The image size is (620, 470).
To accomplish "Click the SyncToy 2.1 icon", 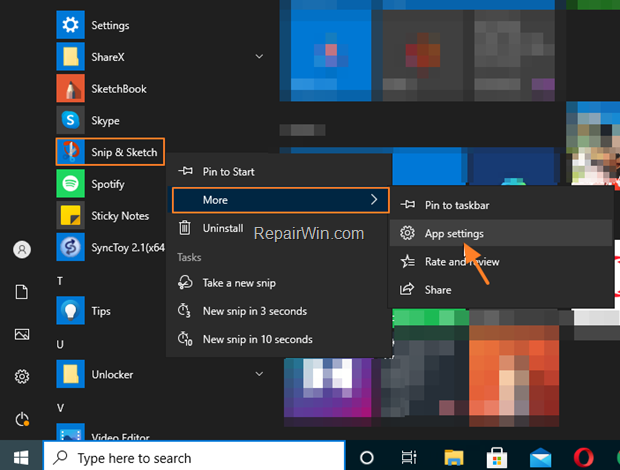I will (x=70, y=247).
